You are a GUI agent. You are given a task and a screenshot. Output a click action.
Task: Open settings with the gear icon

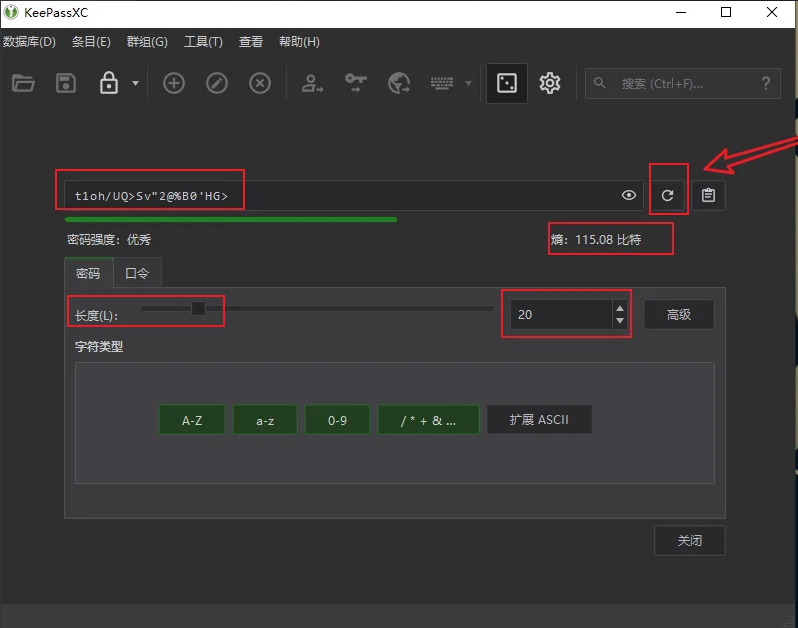550,83
